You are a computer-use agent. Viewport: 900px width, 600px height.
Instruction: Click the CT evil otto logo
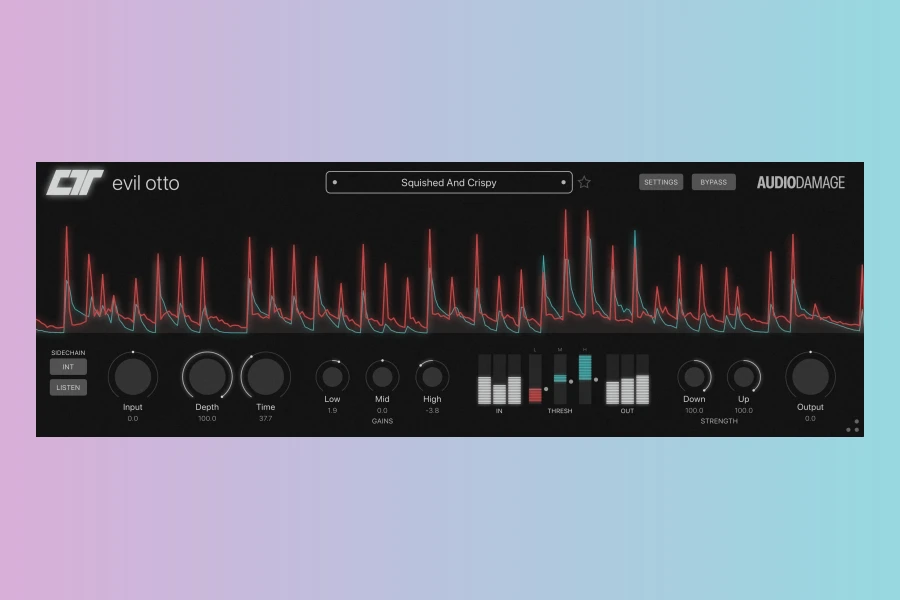point(112,183)
